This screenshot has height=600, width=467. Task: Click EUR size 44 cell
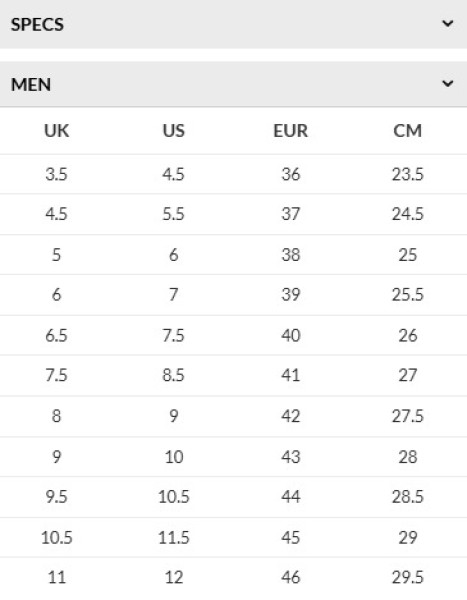click(291, 497)
